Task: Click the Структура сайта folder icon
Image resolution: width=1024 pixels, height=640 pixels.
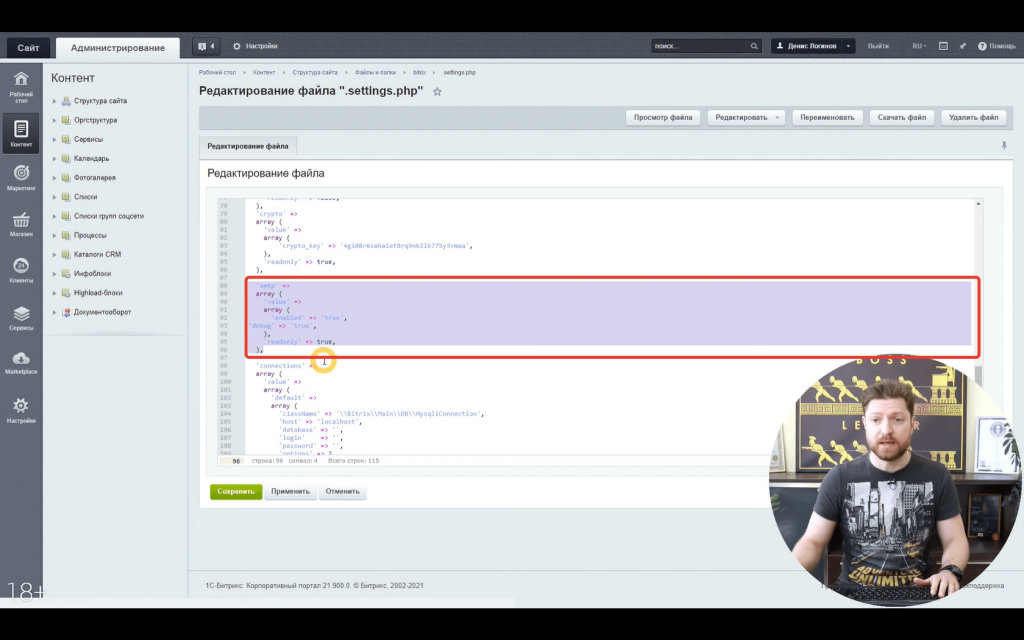Action: click(66, 101)
